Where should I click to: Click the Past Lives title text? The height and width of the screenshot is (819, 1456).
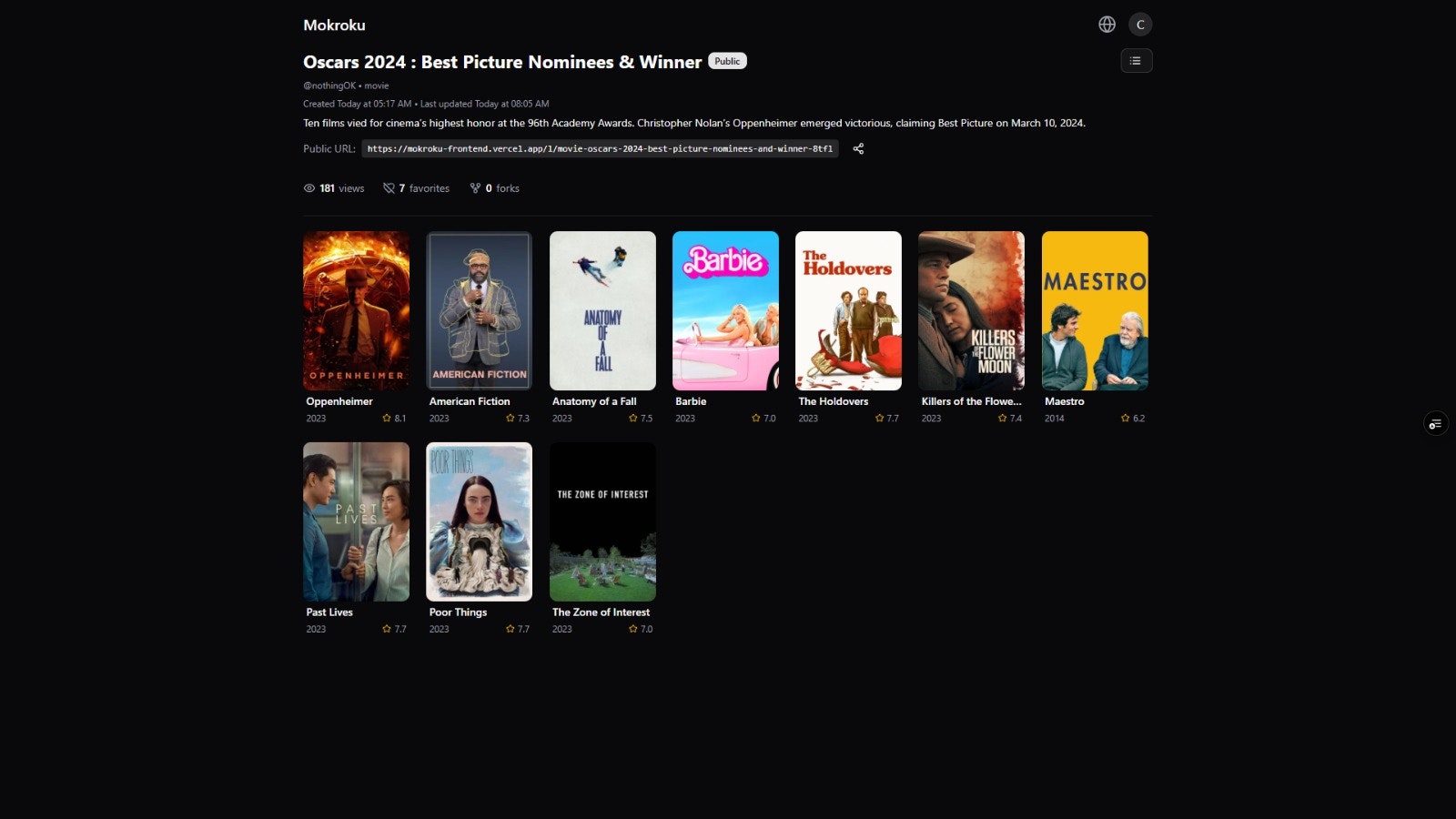[x=329, y=612]
